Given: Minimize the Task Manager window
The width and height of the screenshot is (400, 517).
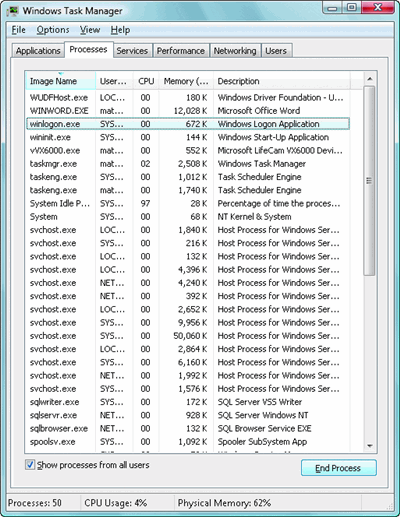Looking at the screenshot, I should click(332, 8).
